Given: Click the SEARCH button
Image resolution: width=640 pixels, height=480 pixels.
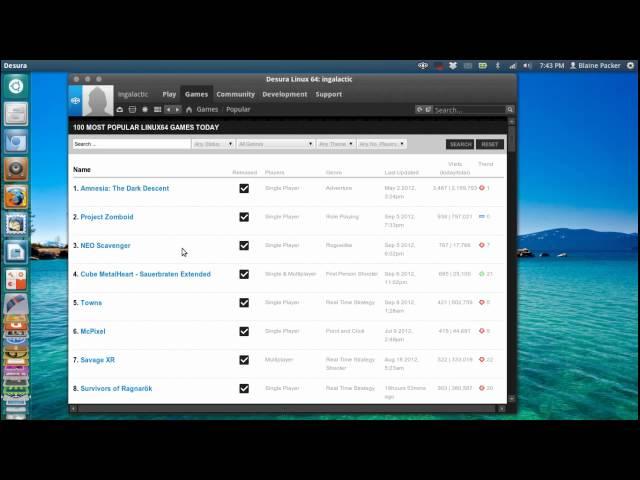Looking at the screenshot, I should point(460,144).
